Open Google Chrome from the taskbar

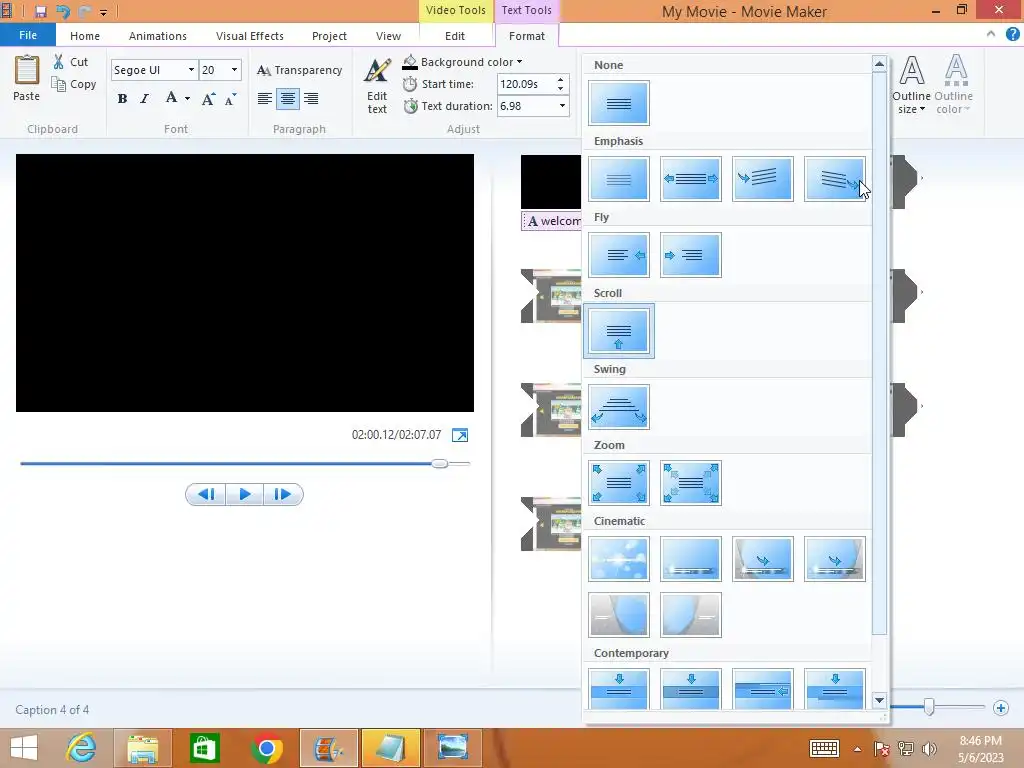[x=266, y=748]
